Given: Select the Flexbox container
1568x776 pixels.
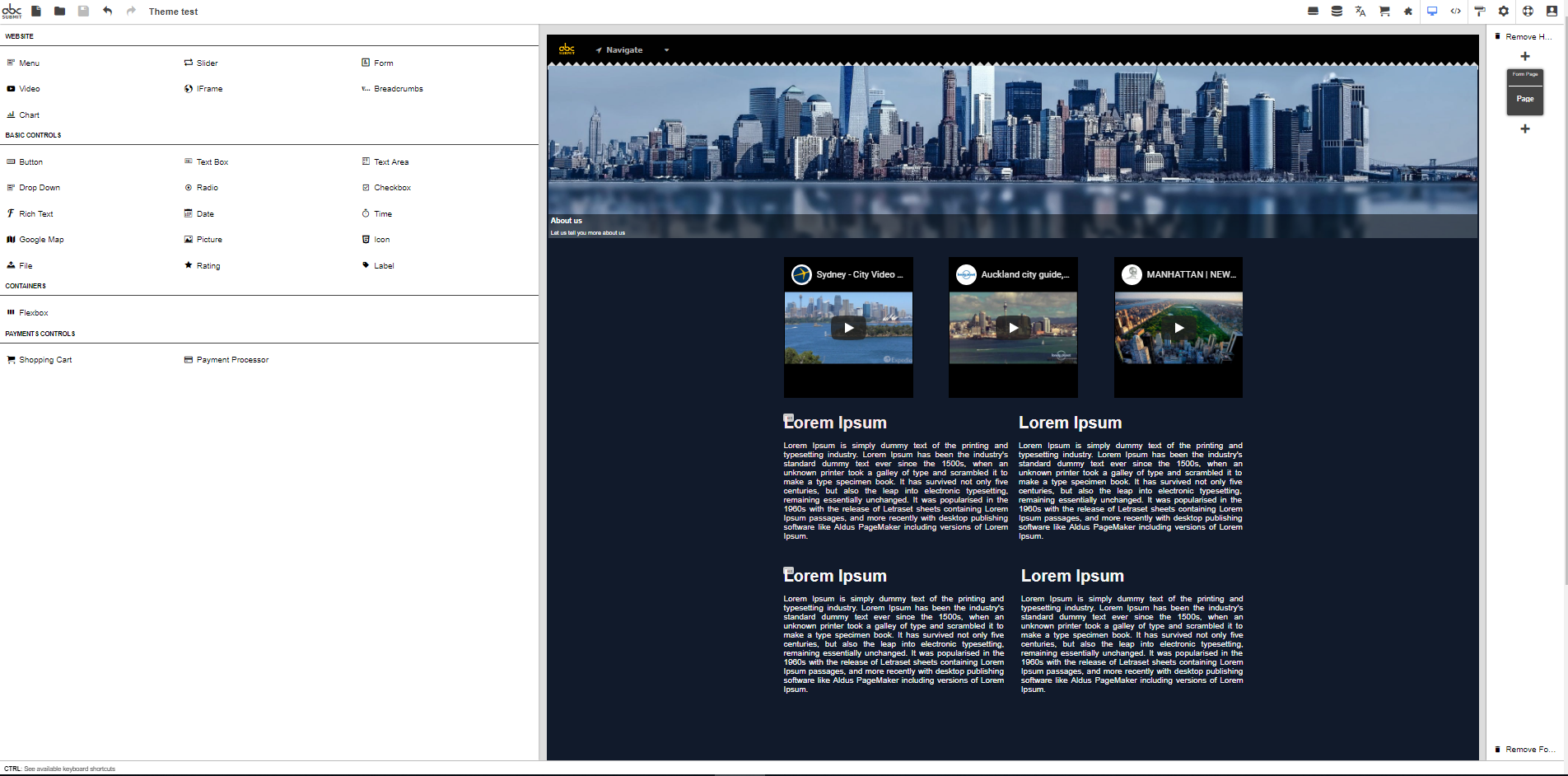Looking at the screenshot, I should 27,312.
